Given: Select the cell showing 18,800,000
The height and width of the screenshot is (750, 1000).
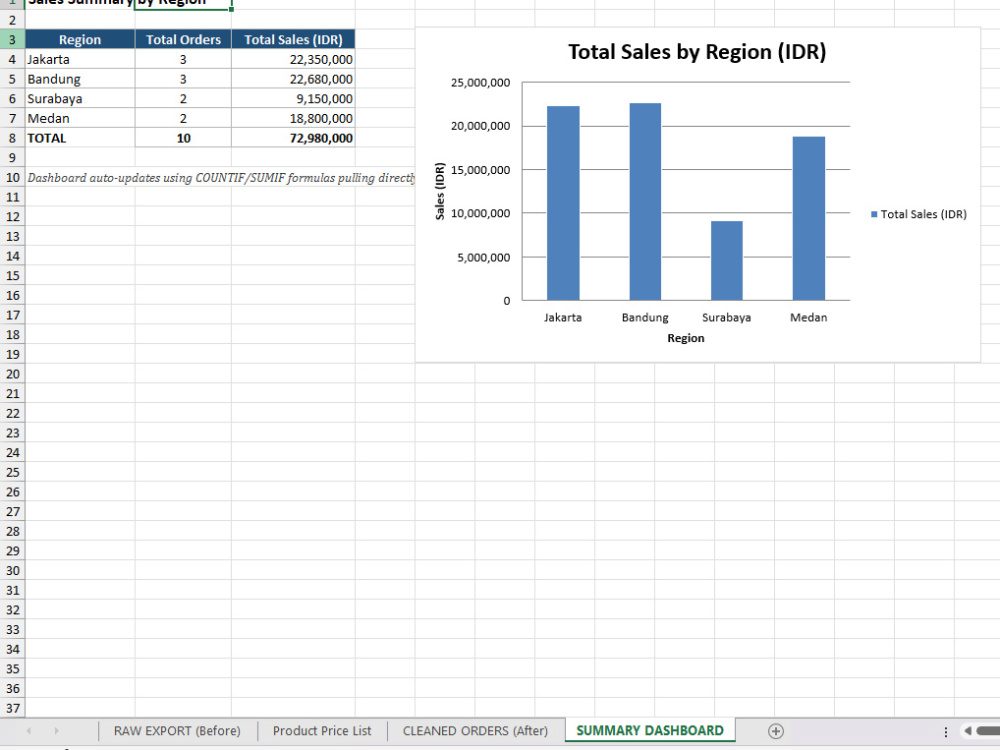Looking at the screenshot, I should coord(293,119).
